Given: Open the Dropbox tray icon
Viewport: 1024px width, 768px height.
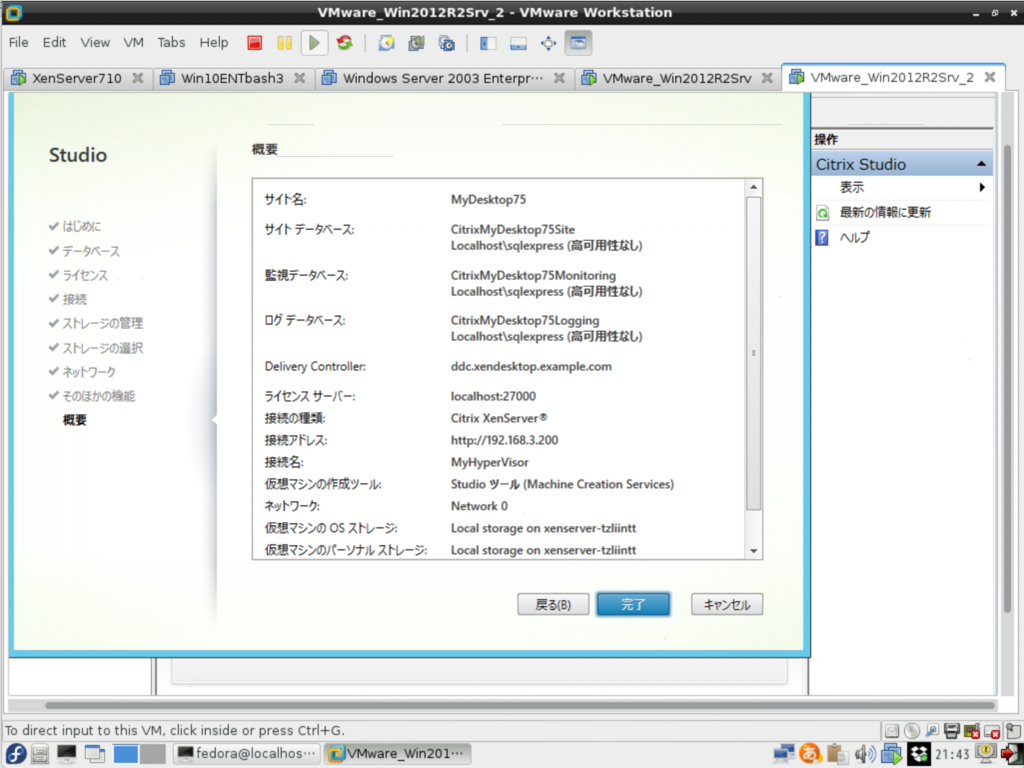Looking at the screenshot, I should point(919,754).
